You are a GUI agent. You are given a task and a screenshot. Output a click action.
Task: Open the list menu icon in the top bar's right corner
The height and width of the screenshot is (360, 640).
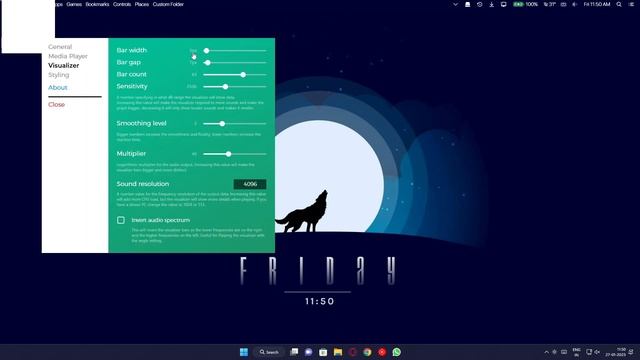[x=631, y=4]
